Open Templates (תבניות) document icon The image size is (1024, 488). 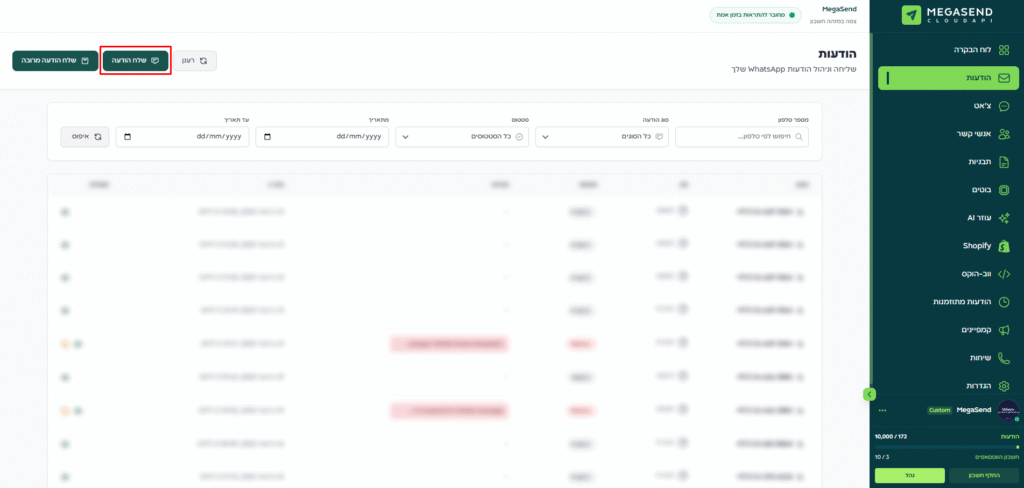click(x=1004, y=162)
